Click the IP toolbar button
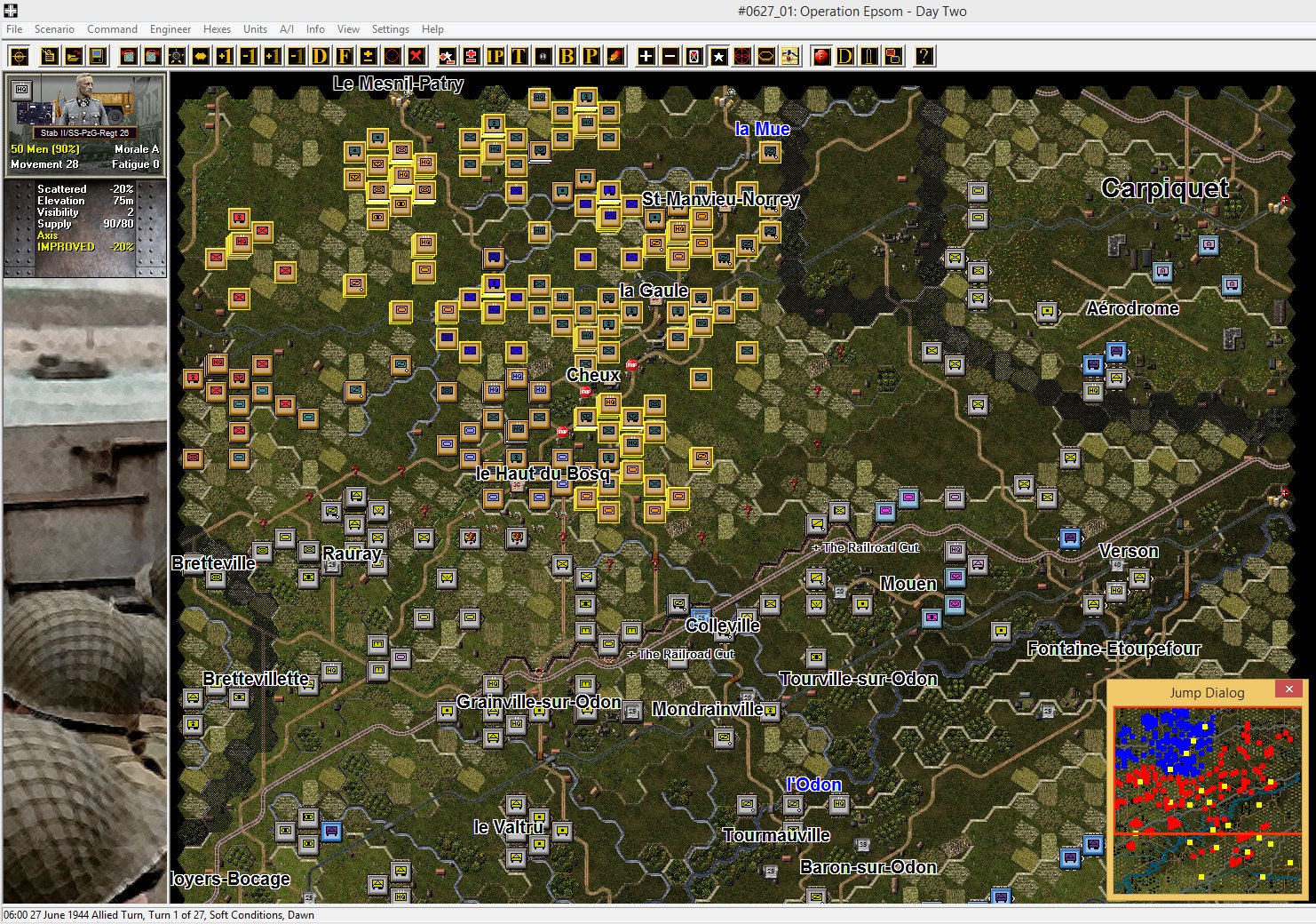The image size is (1316, 924). (495, 56)
